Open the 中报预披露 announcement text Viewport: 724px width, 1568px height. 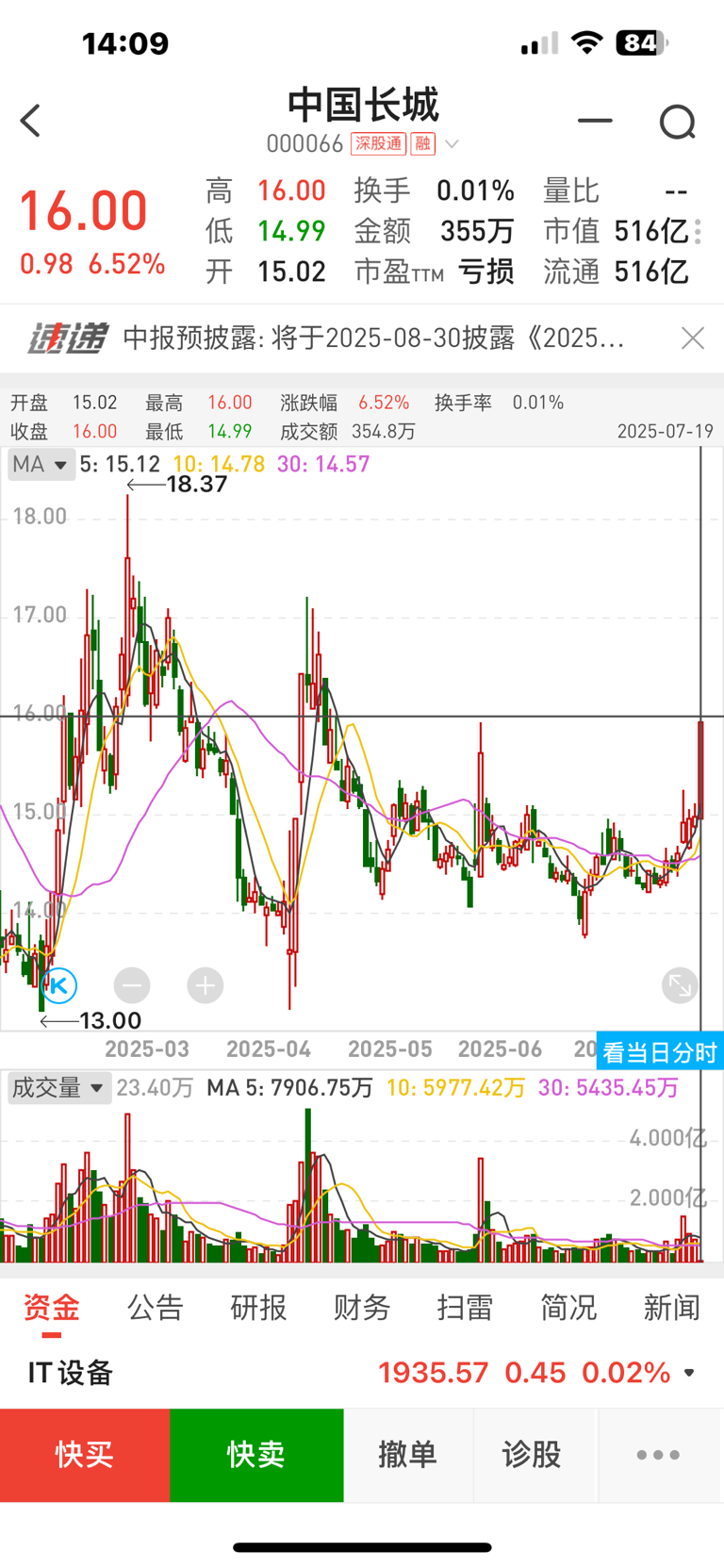pyautogui.click(x=373, y=338)
